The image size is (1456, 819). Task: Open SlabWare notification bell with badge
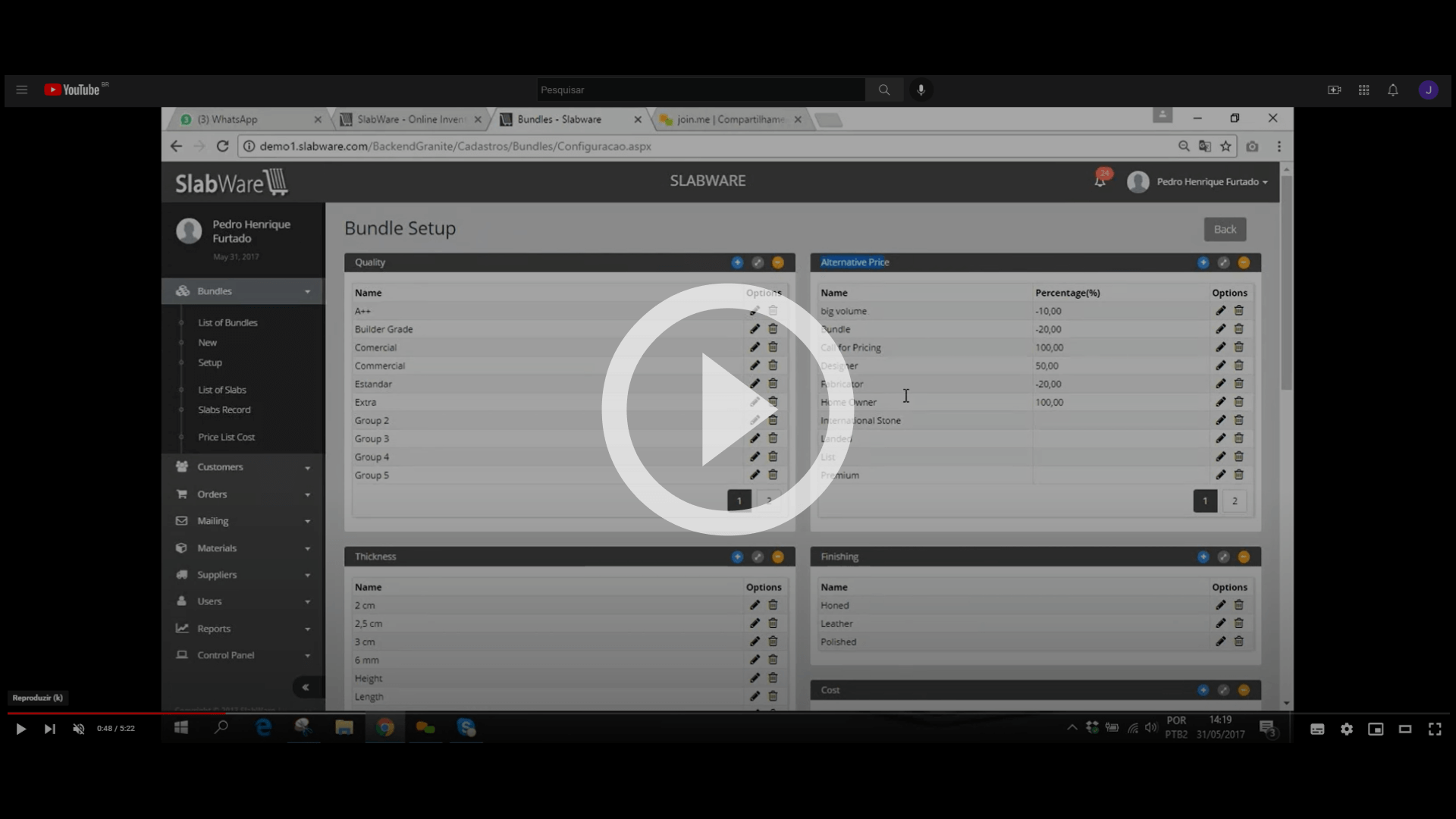click(x=1100, y=180)
